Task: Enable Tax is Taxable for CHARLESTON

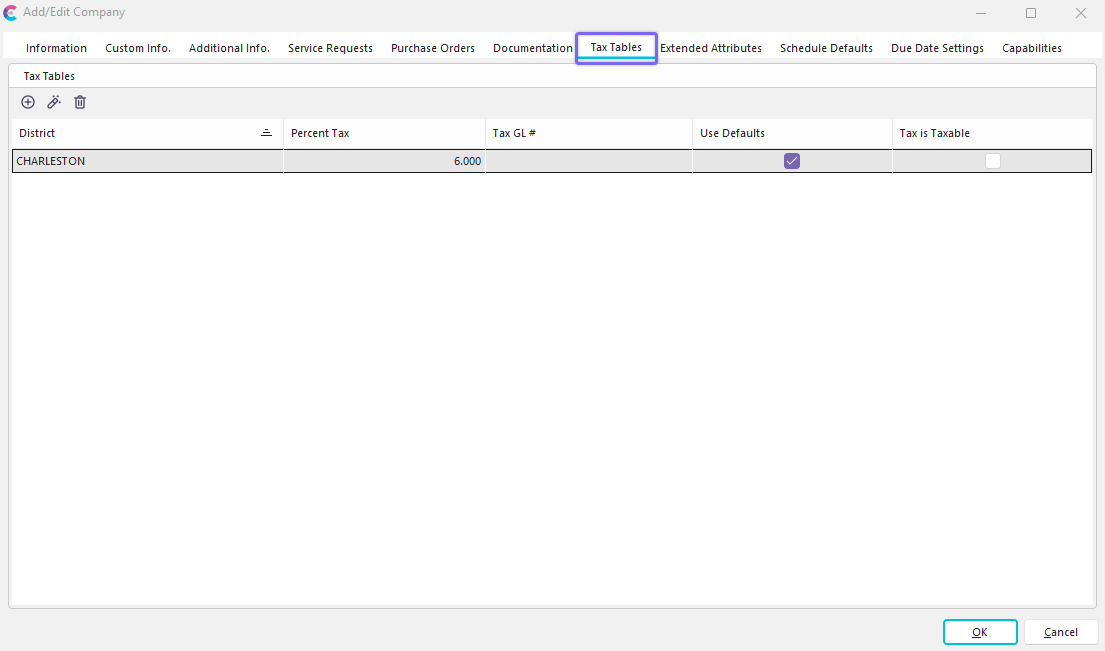Action: pyautogui.click(x=992, y=161)
